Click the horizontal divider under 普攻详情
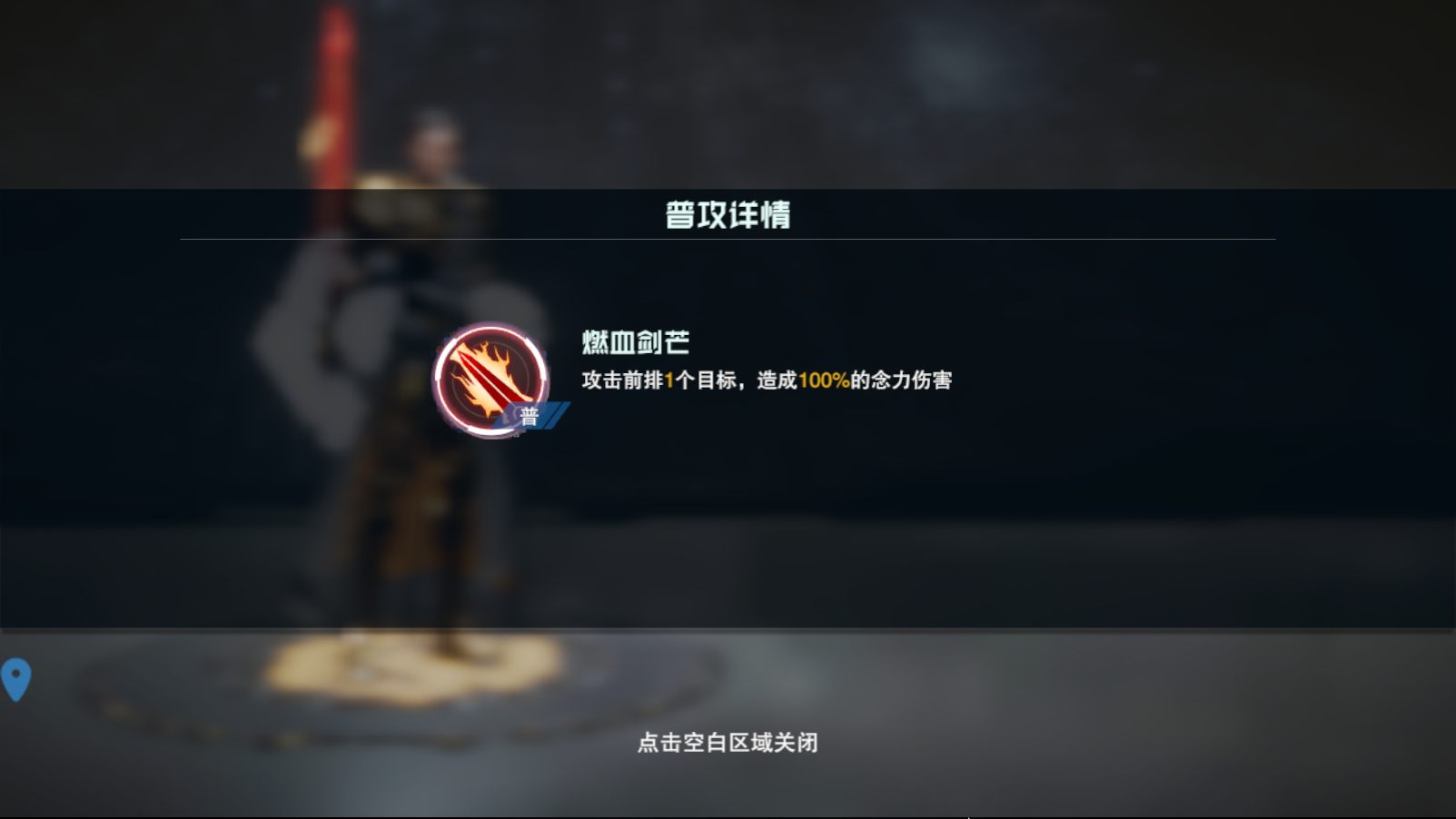 click(728, 240)
